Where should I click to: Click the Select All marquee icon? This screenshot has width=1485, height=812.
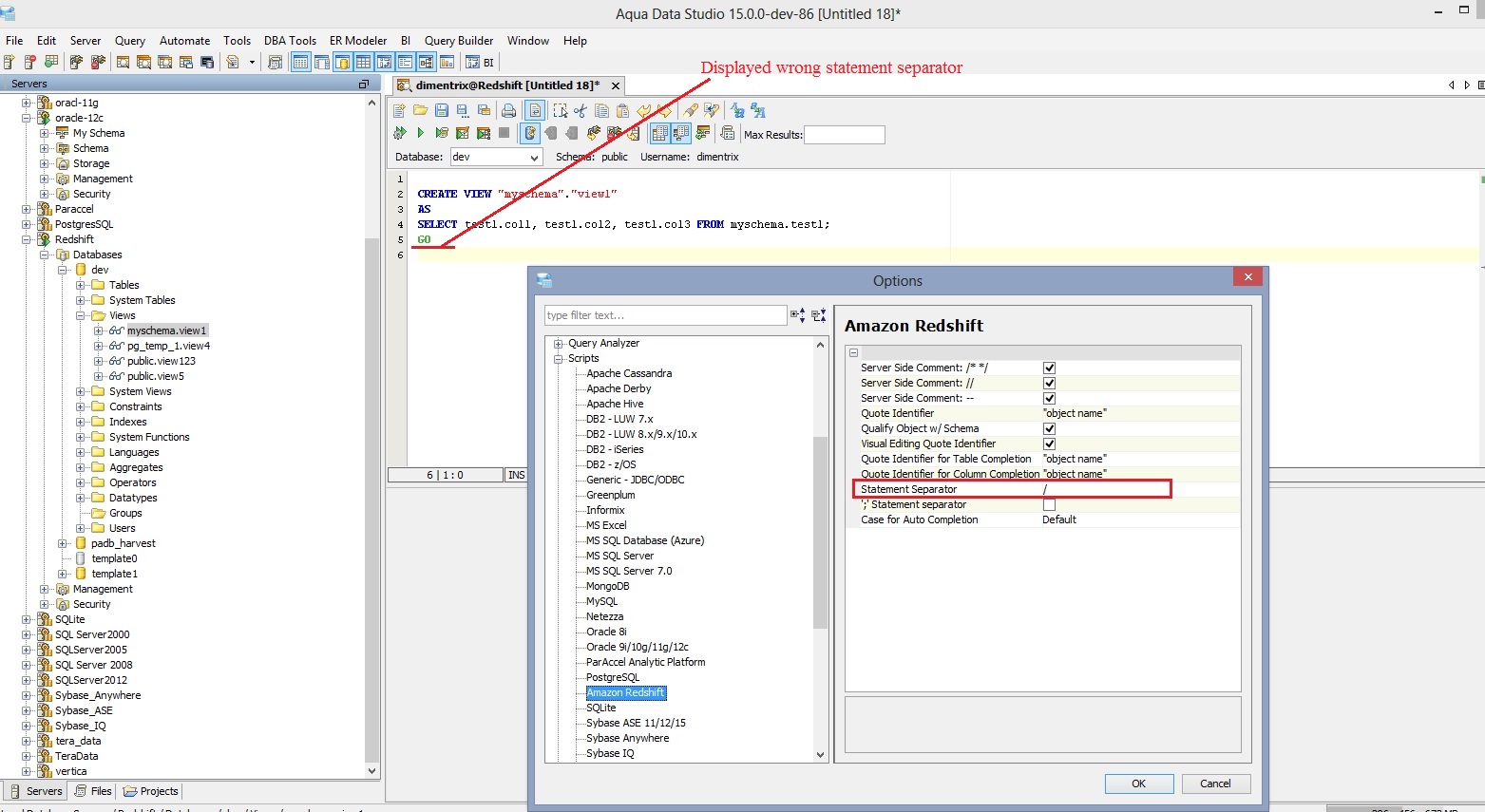coord(560,111)
